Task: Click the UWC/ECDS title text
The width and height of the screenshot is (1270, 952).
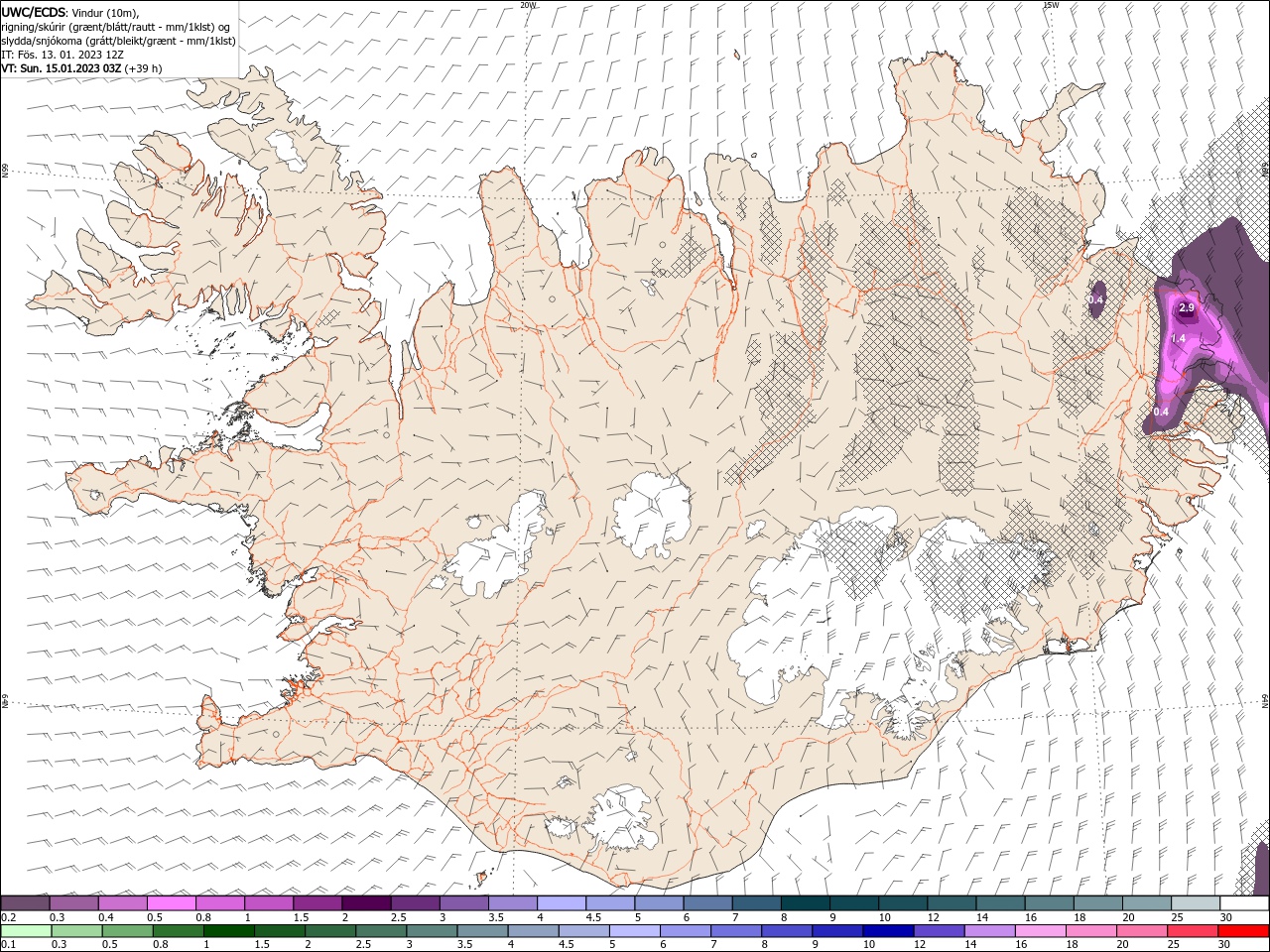Action: coord(34,12)
